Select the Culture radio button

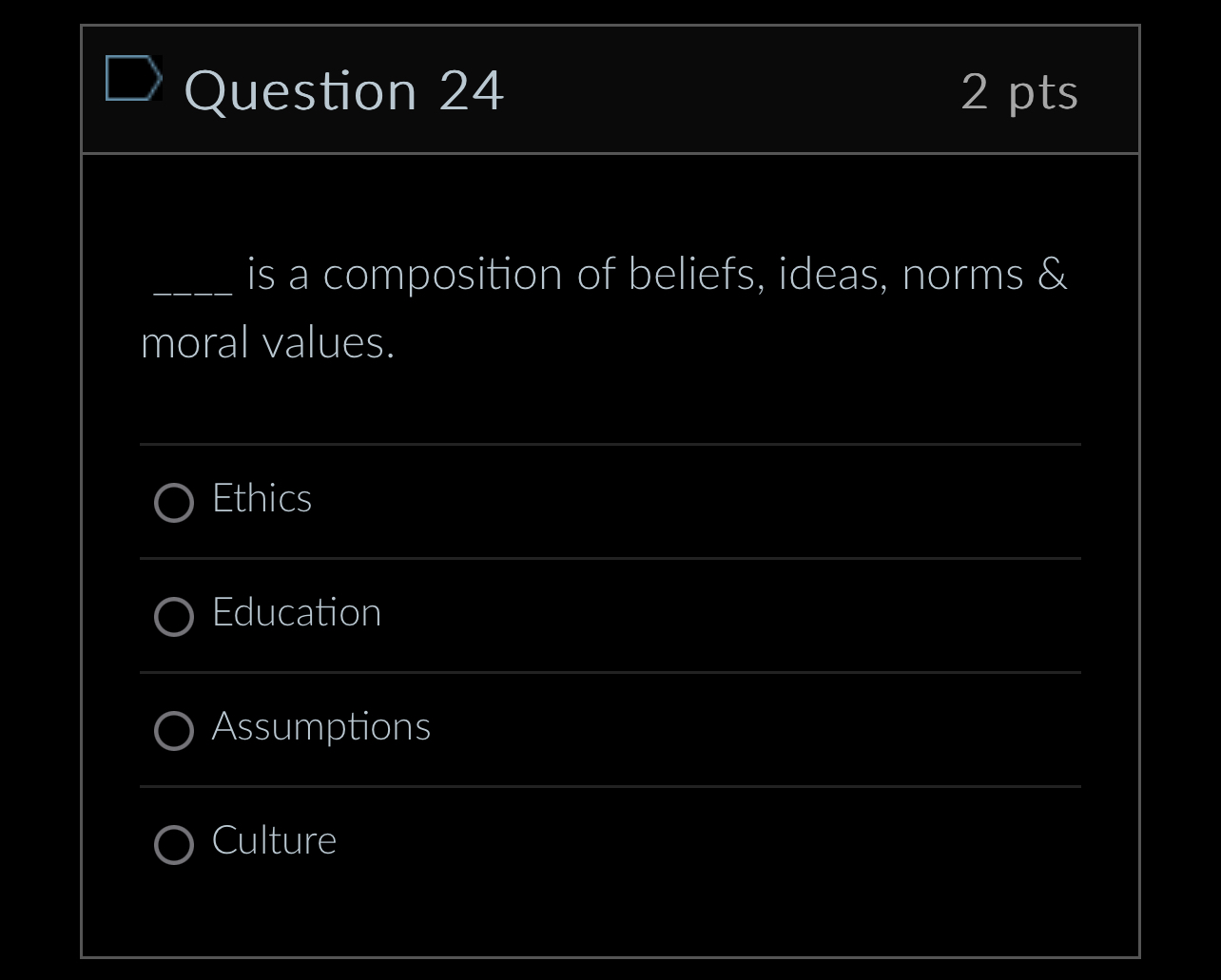173,845
